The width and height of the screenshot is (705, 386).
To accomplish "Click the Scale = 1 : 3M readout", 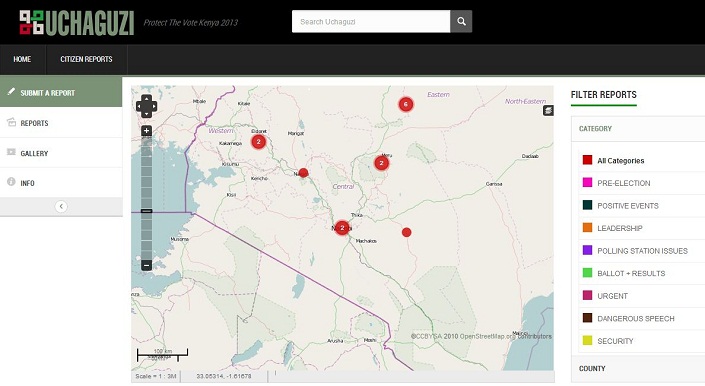I will (x=156, y=376).
